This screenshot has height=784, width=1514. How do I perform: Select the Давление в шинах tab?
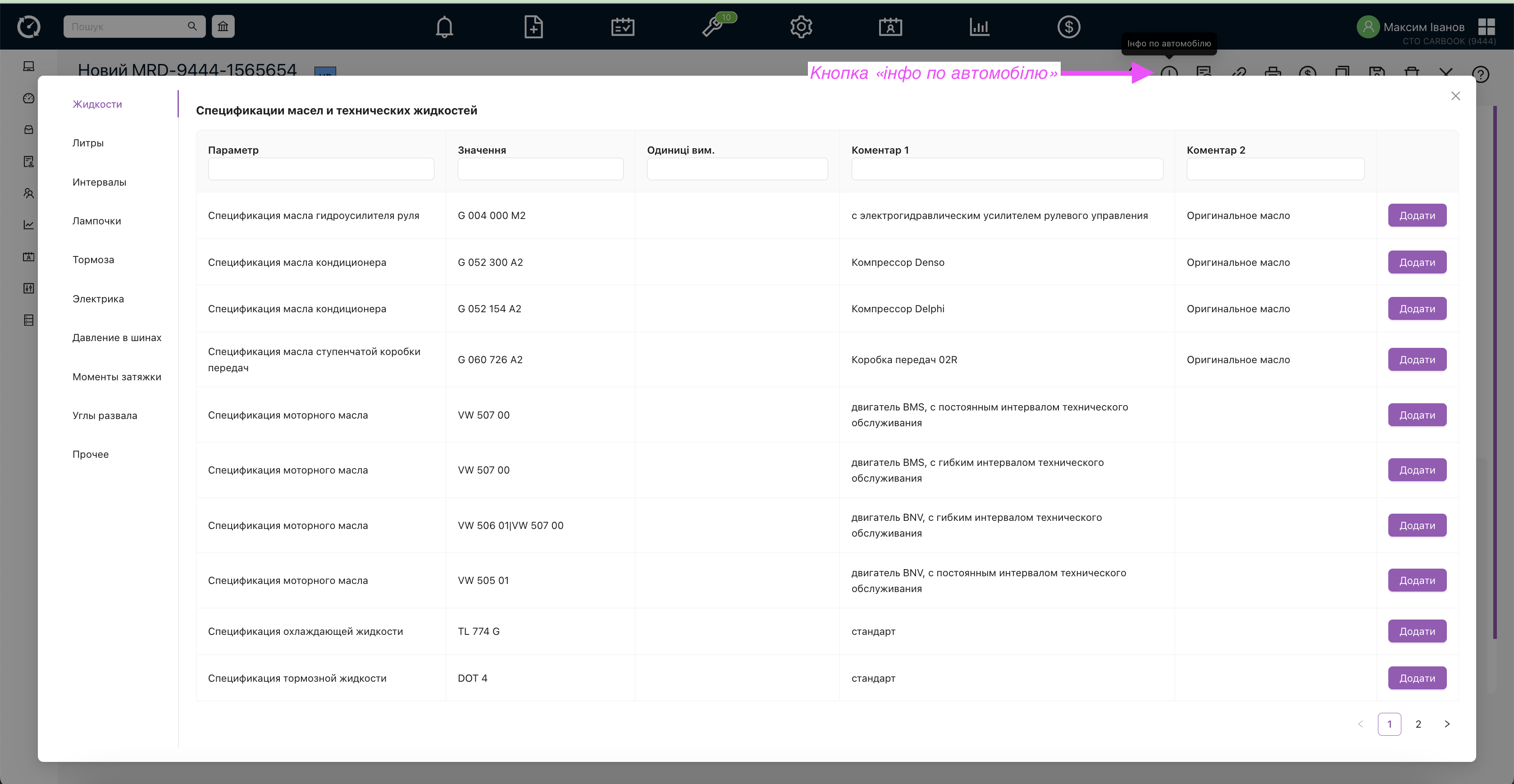117,337
